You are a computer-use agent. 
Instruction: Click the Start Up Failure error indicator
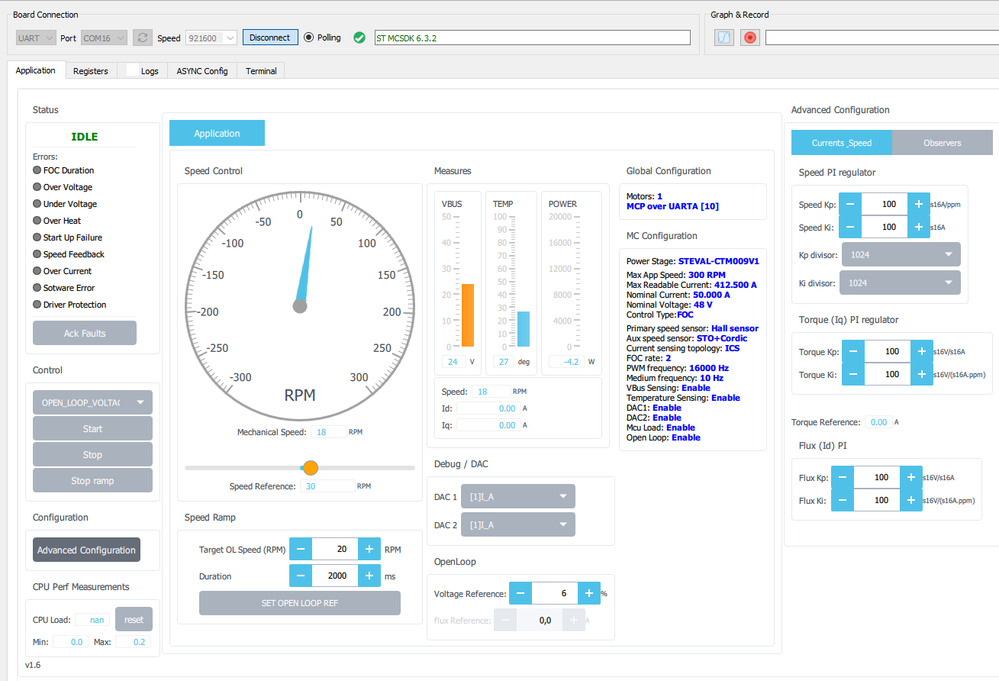click(x=37, y=237)
